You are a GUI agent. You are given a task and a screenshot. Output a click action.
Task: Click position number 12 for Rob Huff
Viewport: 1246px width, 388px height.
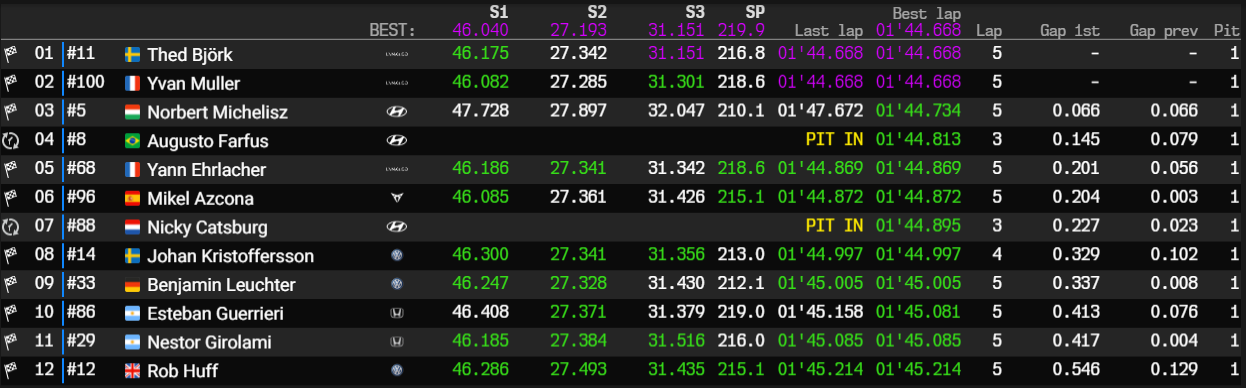pyautogui.click(x=44, y=371)
